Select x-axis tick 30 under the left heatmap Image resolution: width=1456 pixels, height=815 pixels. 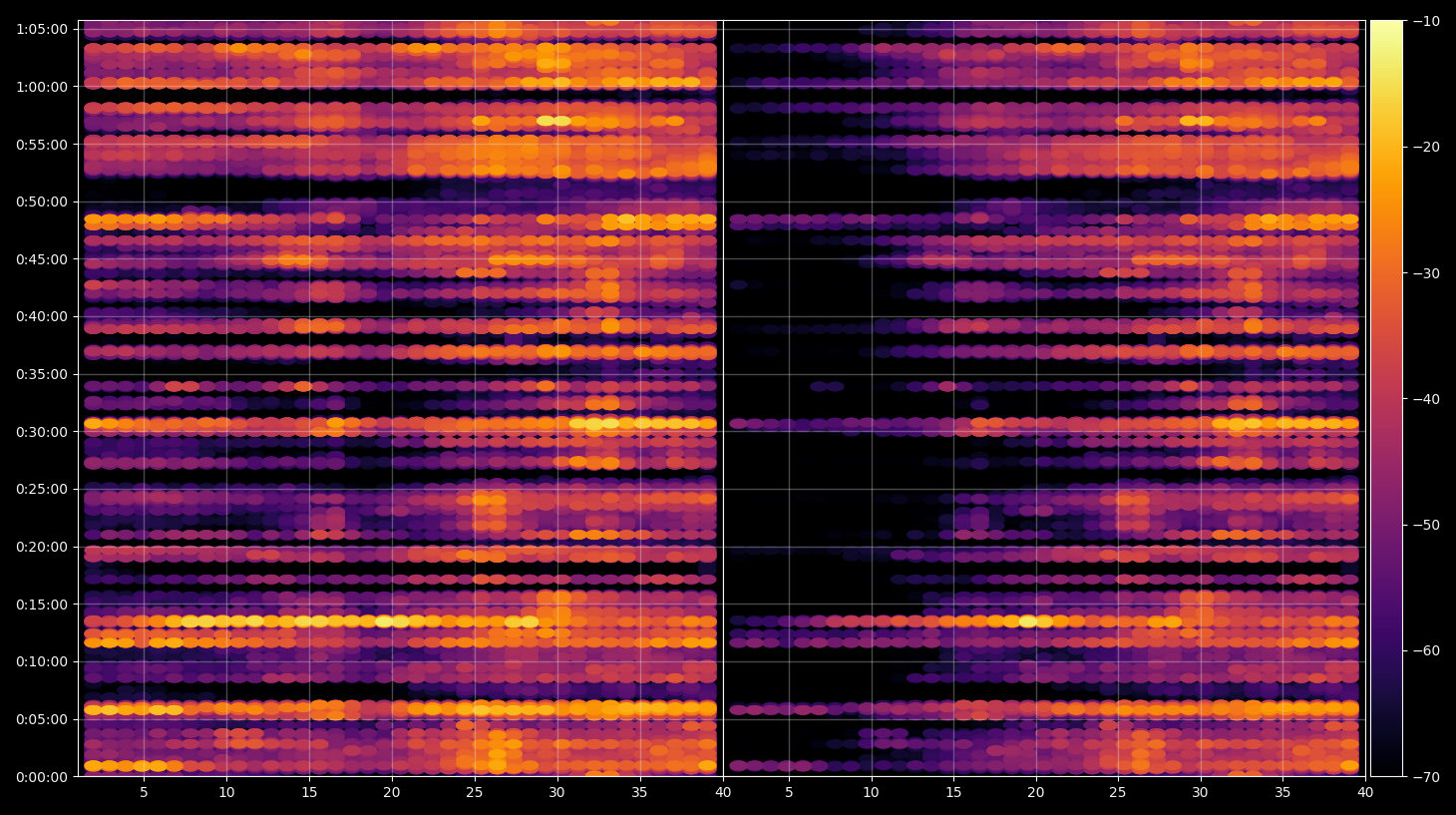pyautogui.click(x=556, y=792)
